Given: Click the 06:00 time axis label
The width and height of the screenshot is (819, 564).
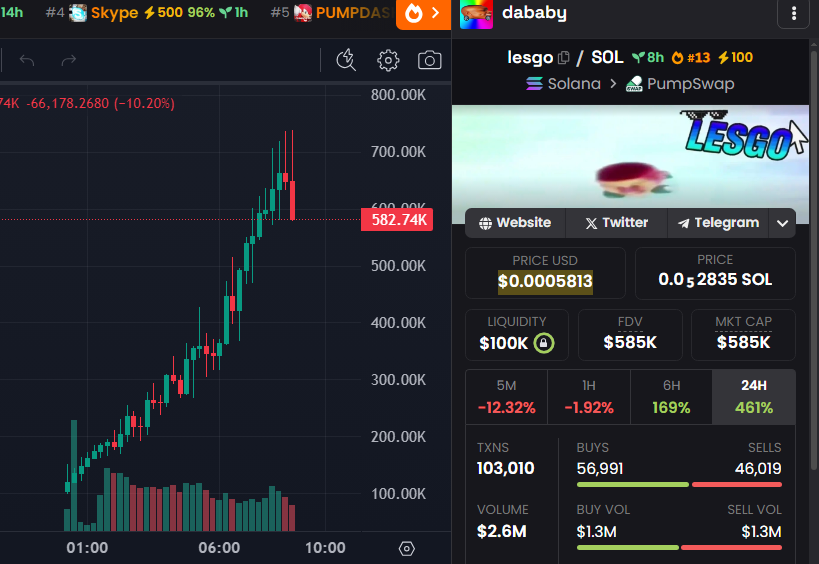Looking at the screenshot, I should 219,548.
